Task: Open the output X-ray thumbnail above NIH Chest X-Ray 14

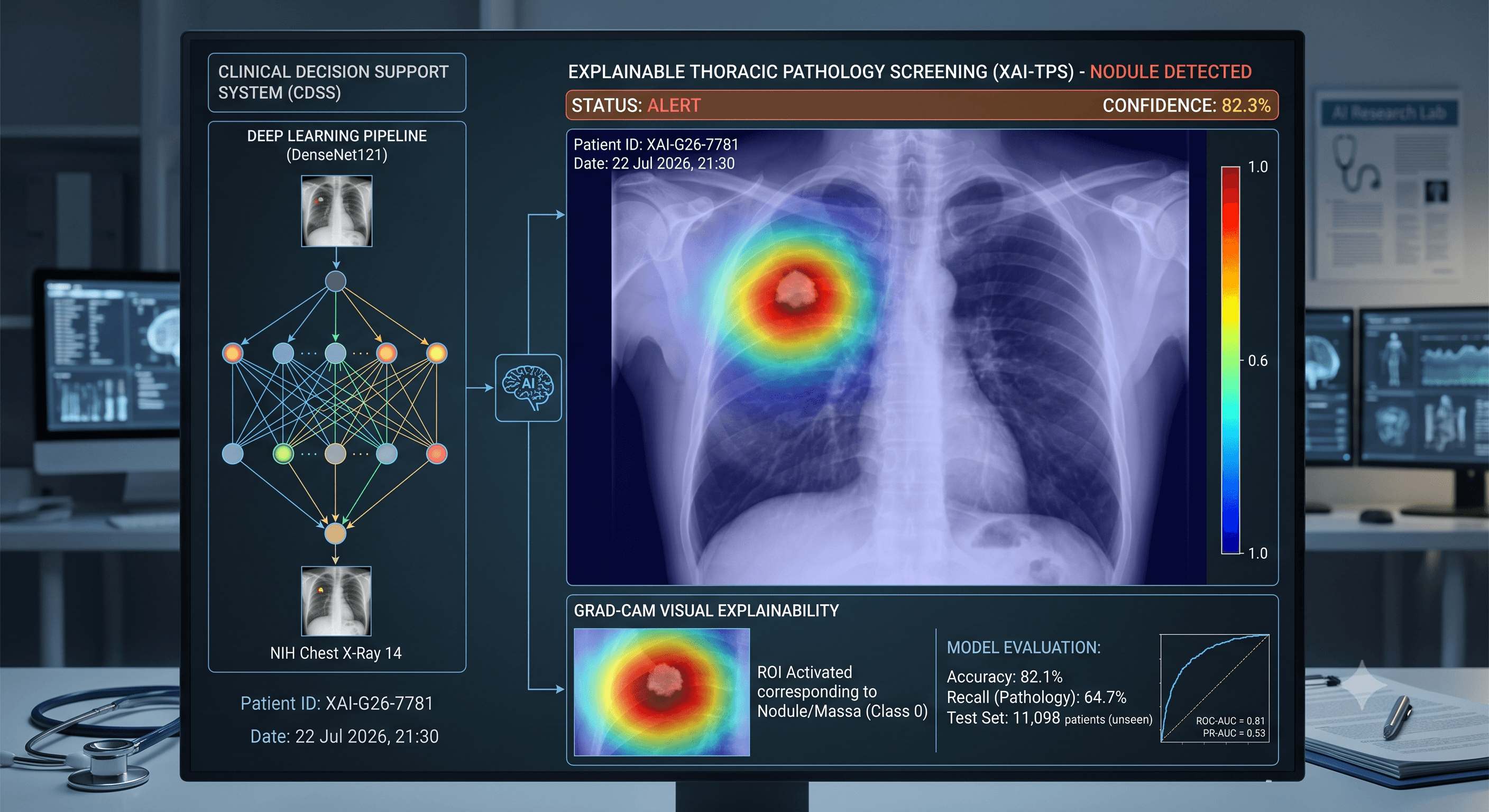Action: [336, 601]
